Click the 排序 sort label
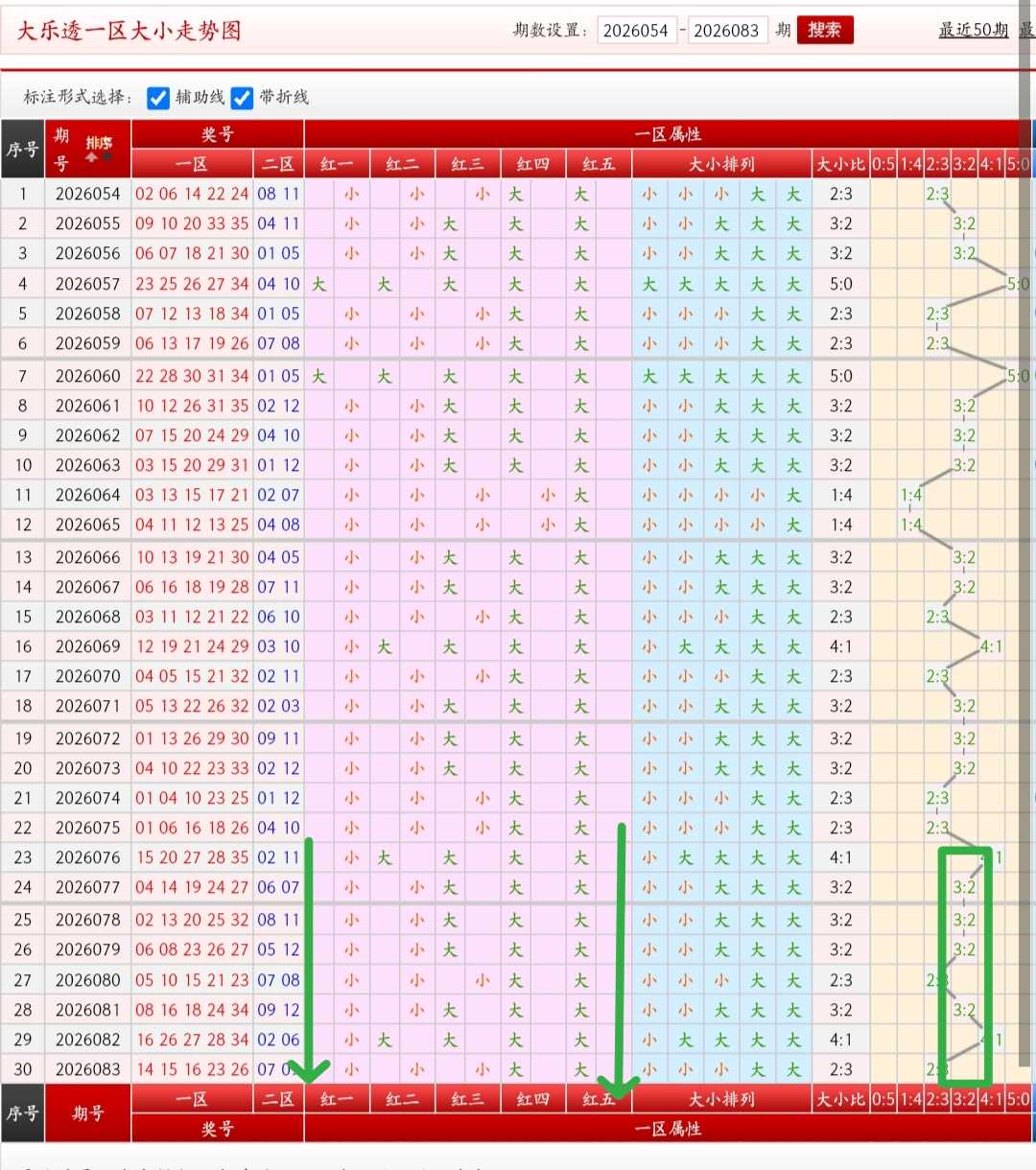This screenshot has width=1036, height=1170. [99, 143]
